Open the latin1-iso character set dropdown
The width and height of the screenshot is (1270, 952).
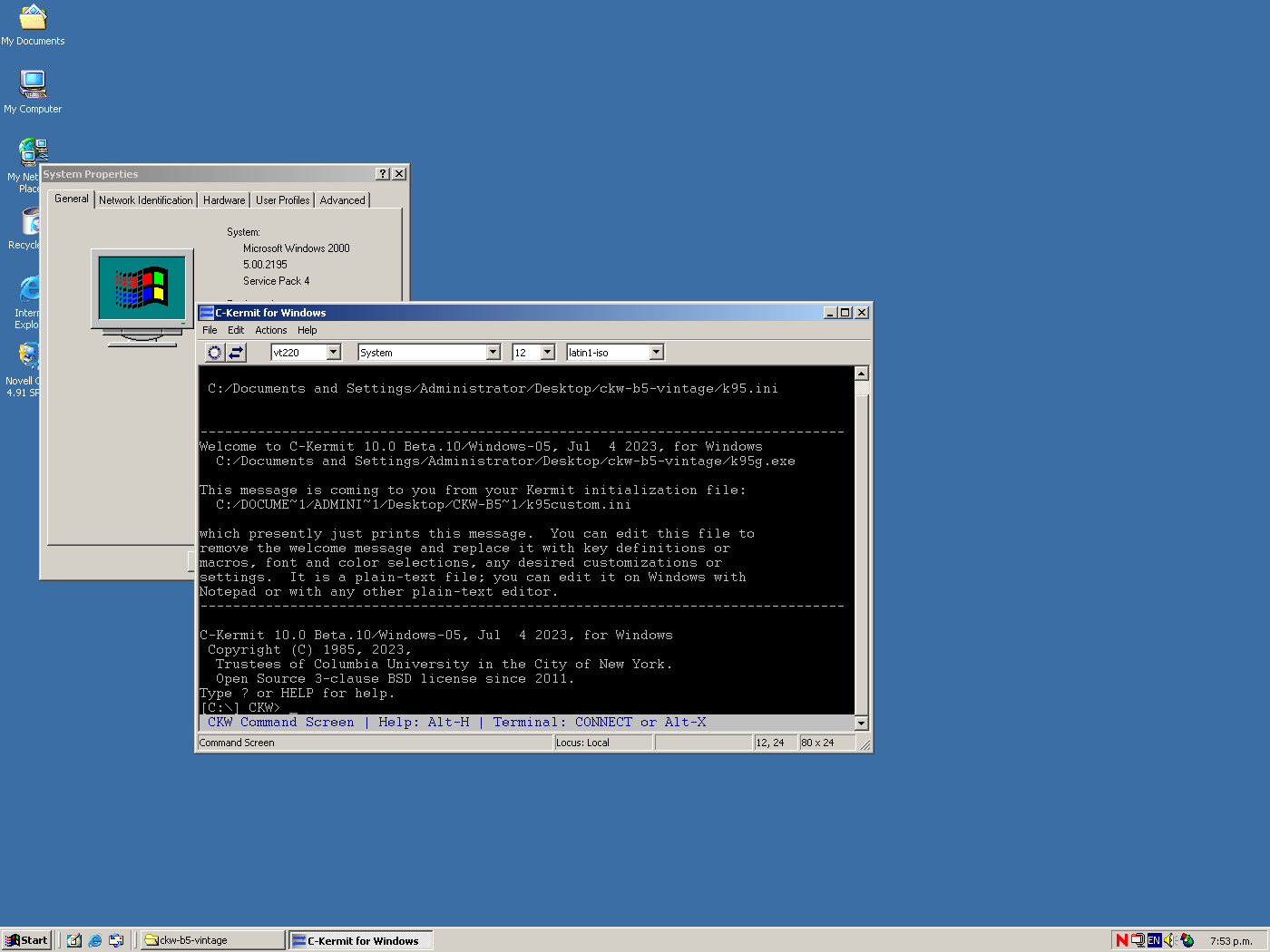click(x=657, y=353)
